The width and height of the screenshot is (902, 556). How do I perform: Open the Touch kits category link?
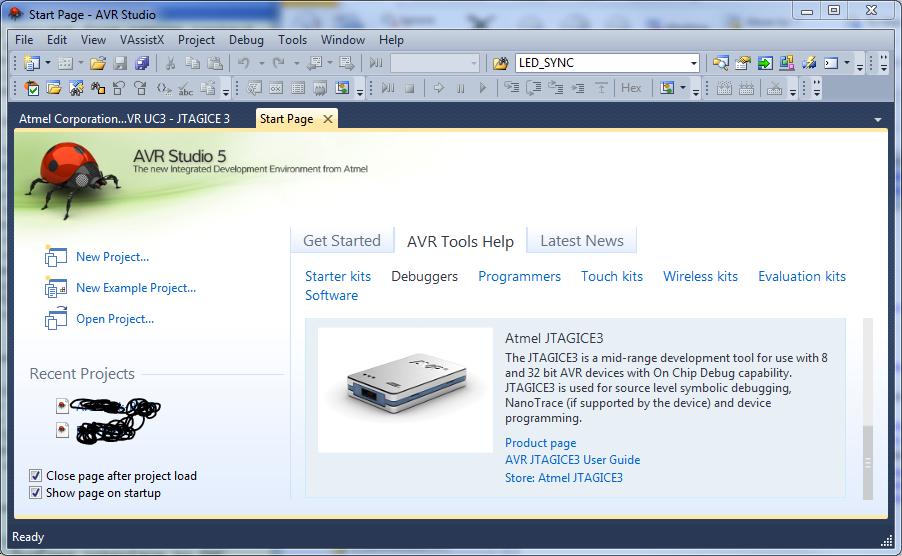coord(611,277)
